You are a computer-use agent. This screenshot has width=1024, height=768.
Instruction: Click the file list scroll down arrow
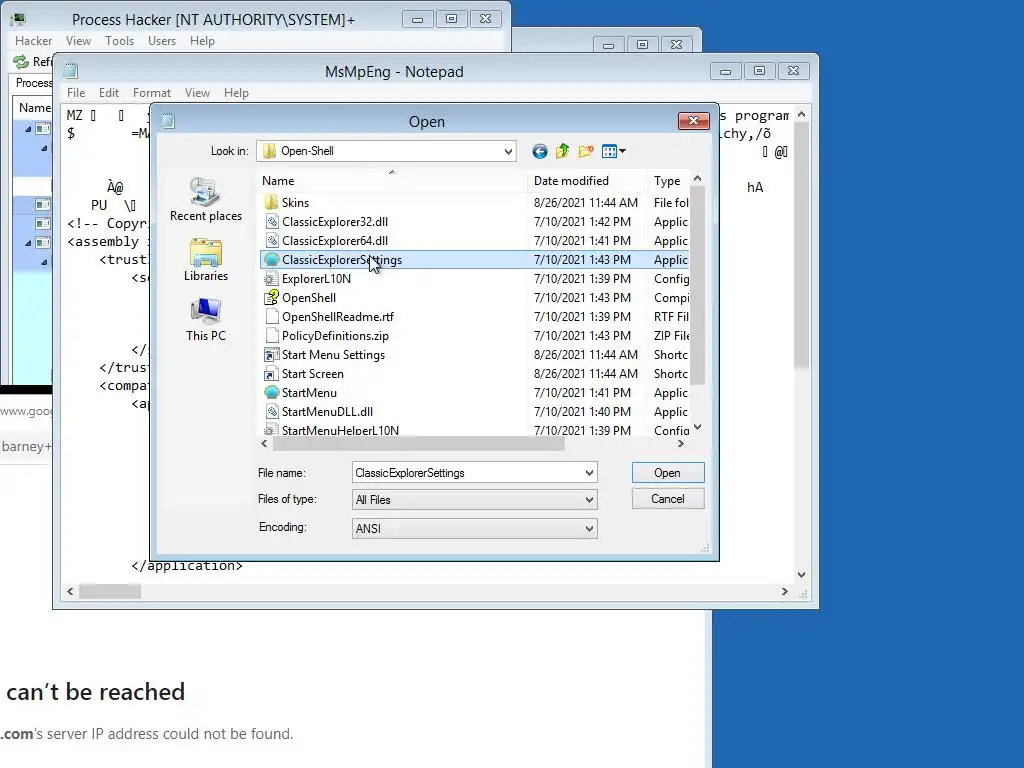pos(697,427)
